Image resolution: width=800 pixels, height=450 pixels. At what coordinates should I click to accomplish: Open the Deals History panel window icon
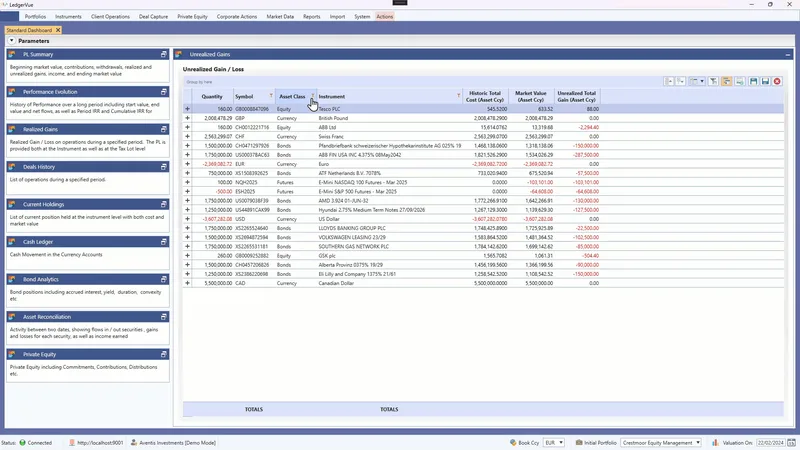164,167
